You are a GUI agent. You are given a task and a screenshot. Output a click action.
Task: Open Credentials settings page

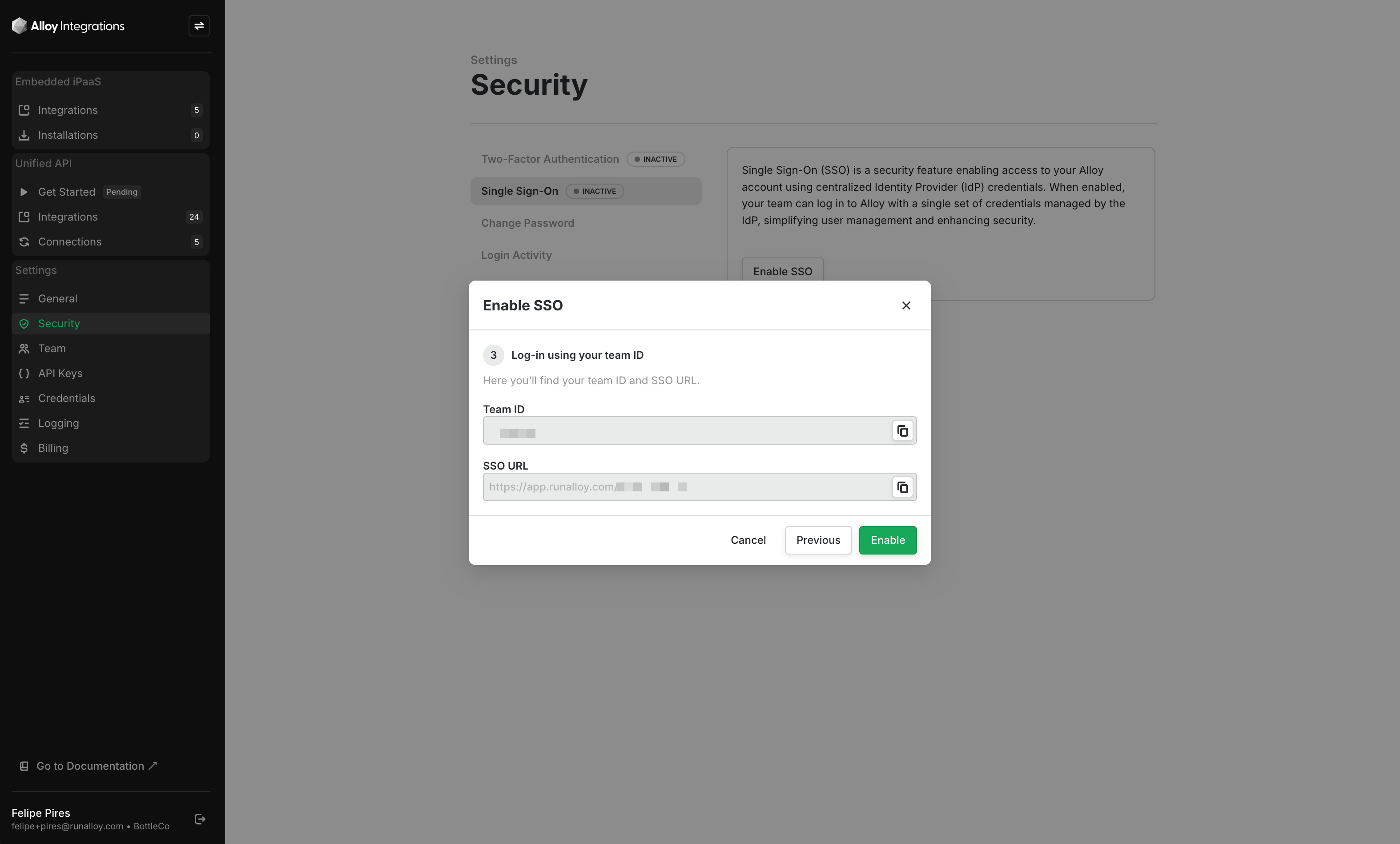tap(66, 398)
